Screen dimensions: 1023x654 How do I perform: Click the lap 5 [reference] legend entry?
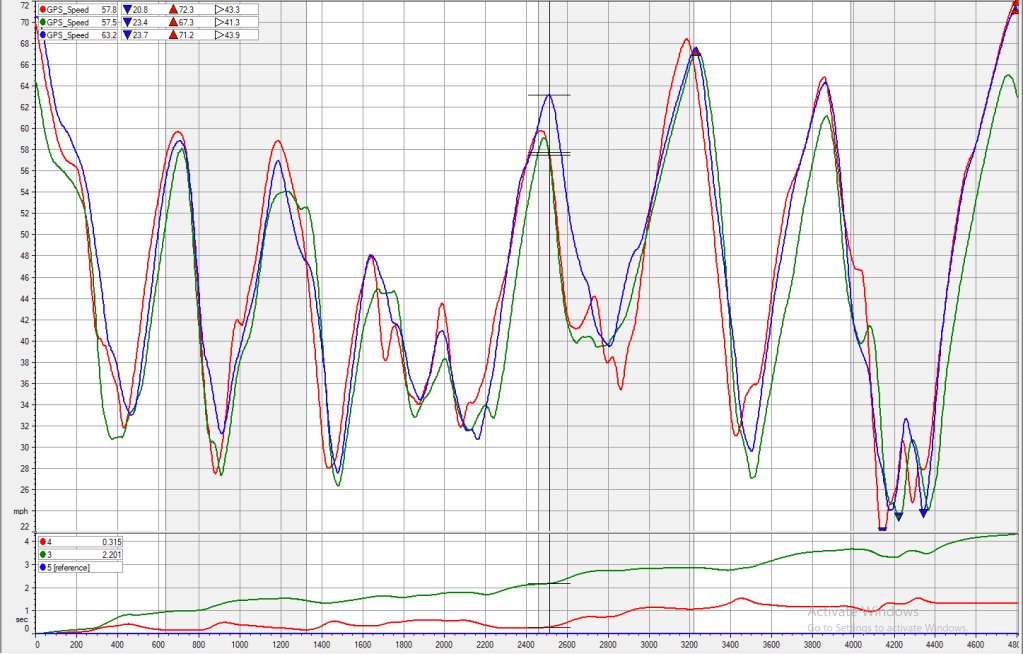68,567
